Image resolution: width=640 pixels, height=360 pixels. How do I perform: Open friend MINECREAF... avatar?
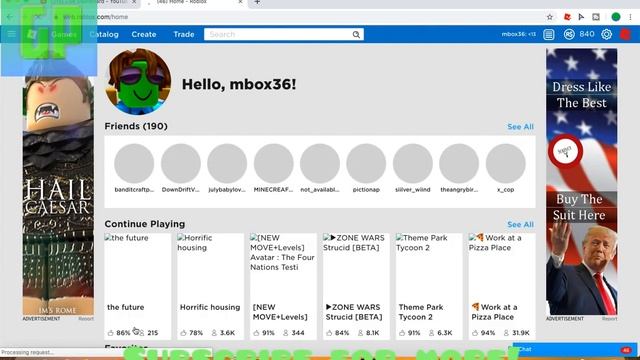[x=273, y=163]
